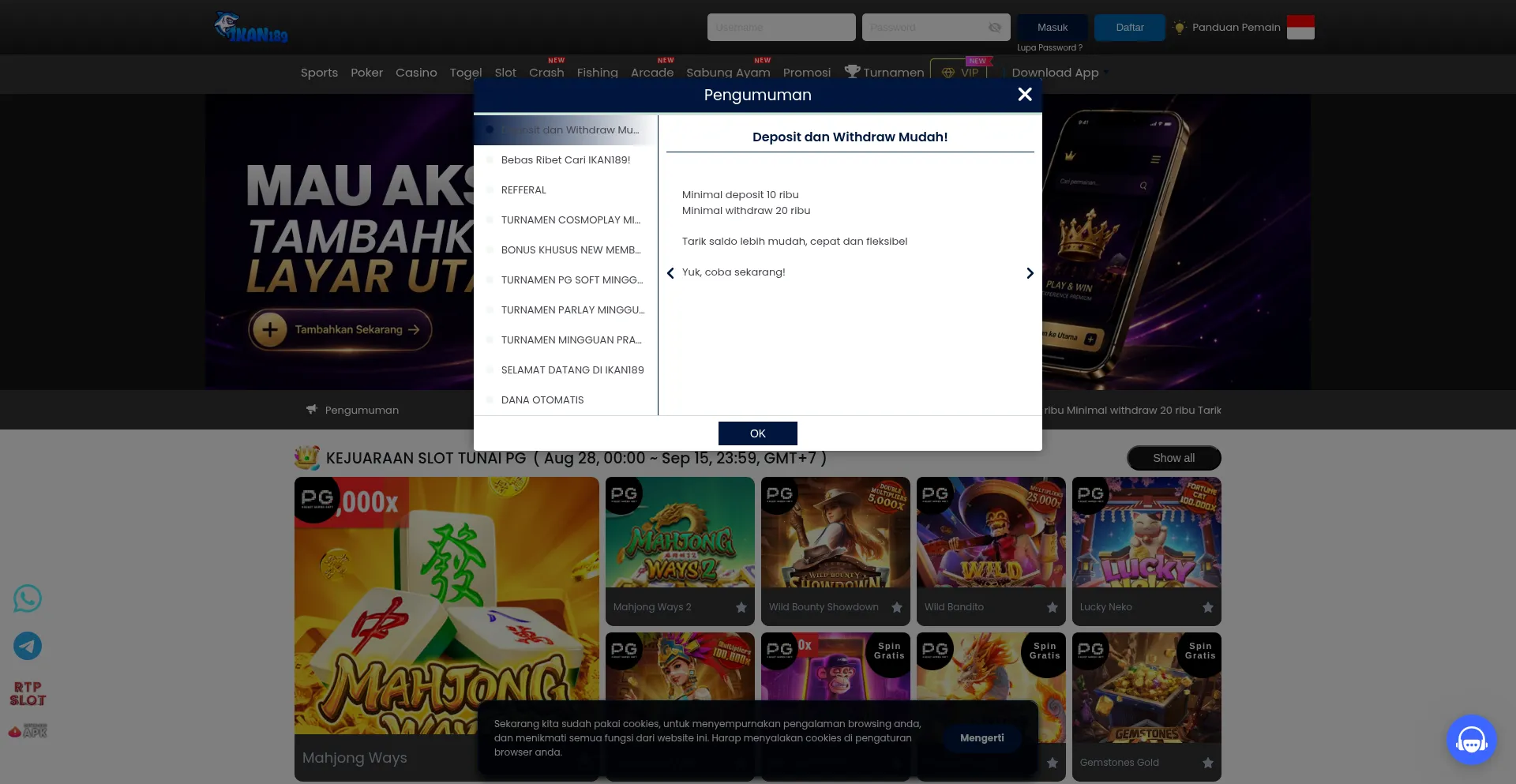Click the Show all button
The image size is (1516, 784).
click(x=1174, y=458)
